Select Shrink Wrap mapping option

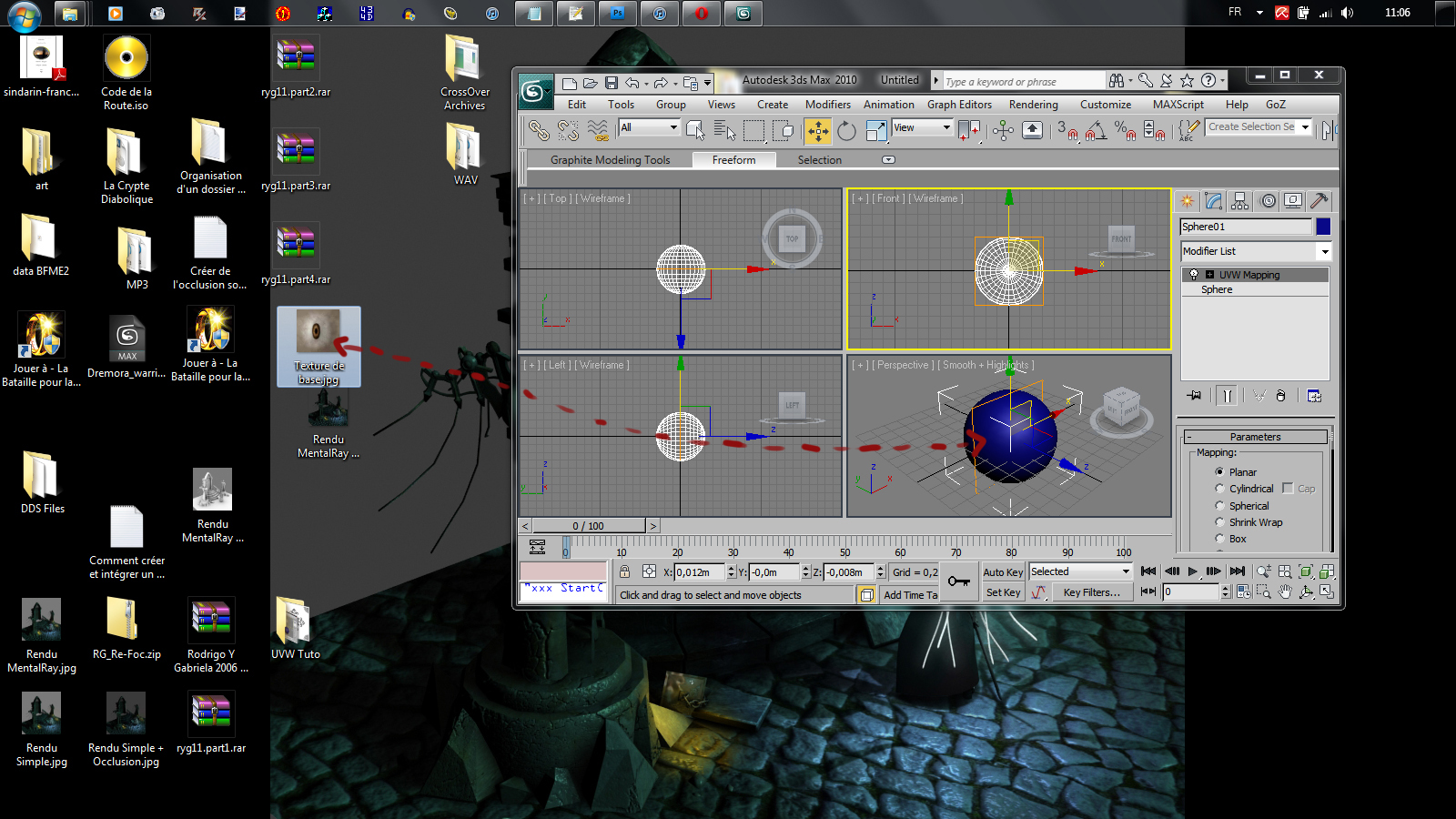point(1219,522)
